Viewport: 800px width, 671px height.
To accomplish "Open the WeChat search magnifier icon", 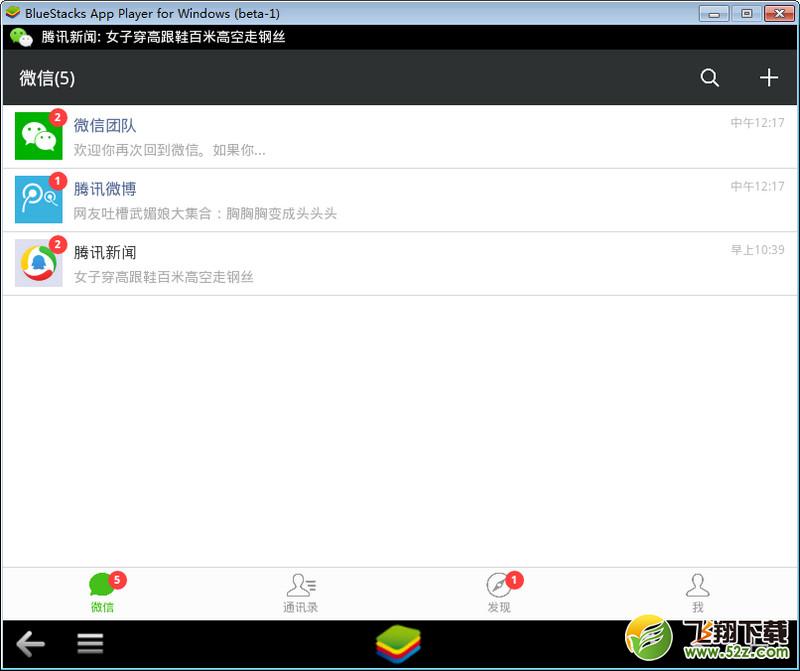I will (x=709, y=78).
